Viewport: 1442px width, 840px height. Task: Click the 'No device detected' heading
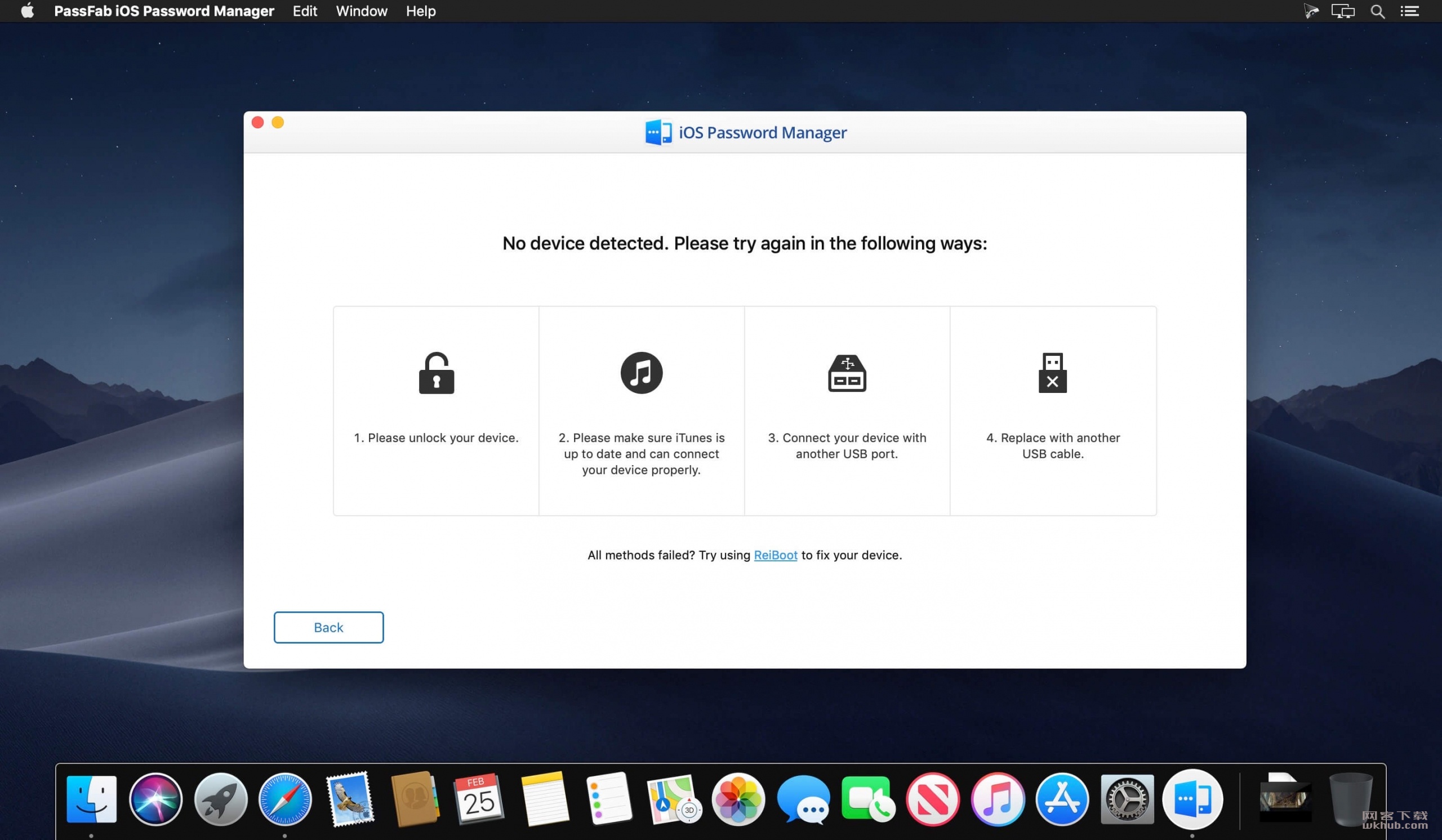(745, 243)
